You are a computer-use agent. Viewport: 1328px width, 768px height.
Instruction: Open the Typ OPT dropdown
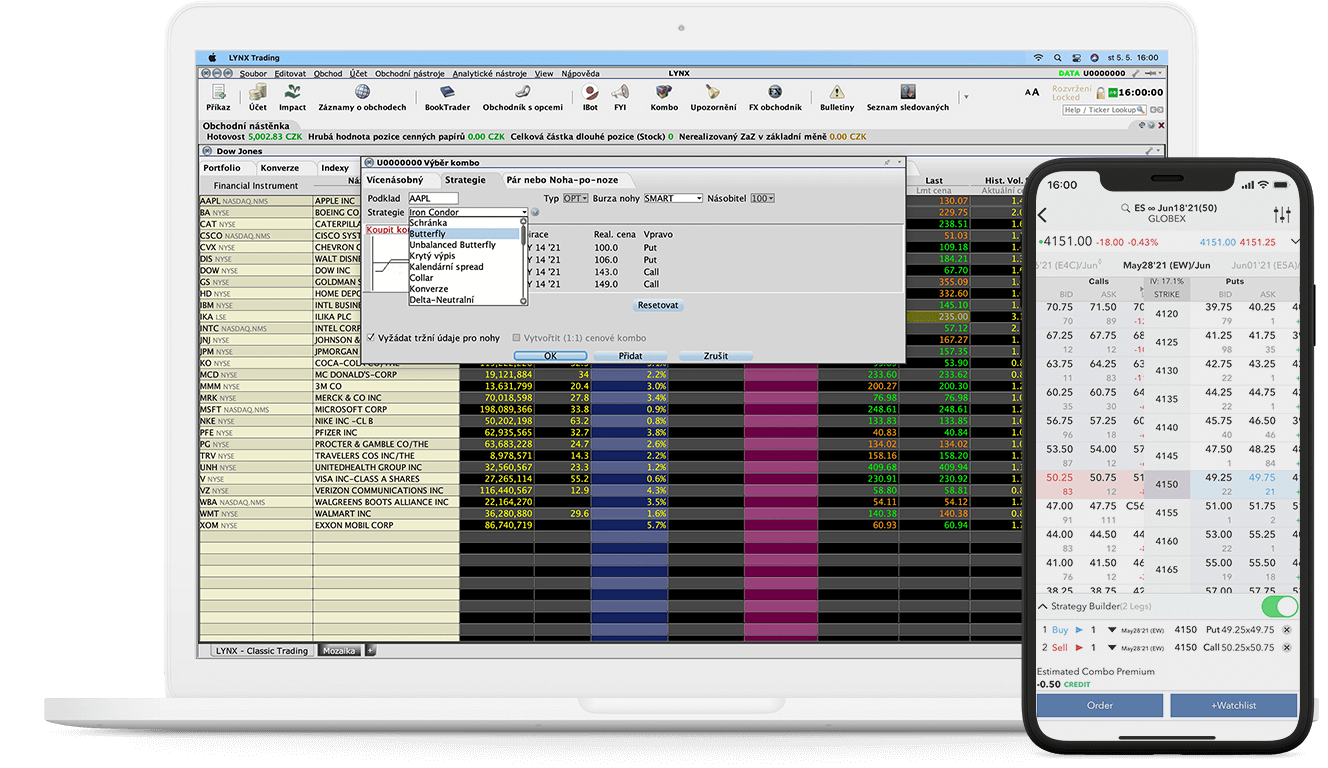[x=576, y=198]
